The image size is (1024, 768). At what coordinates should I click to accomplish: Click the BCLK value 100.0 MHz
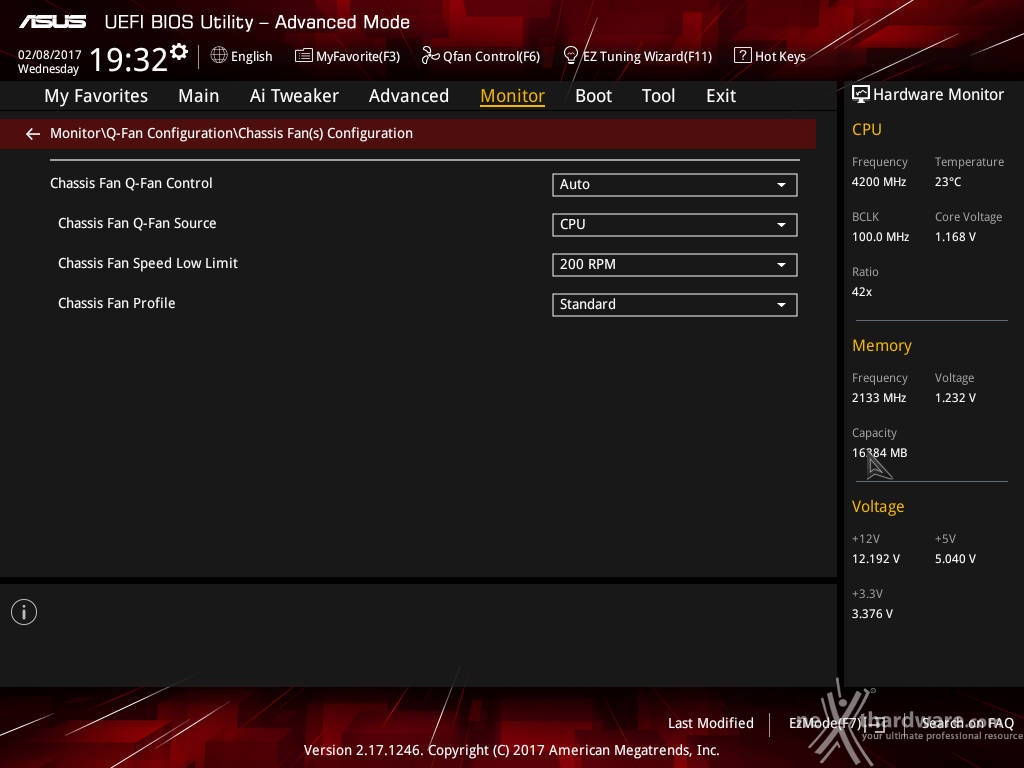880,237
